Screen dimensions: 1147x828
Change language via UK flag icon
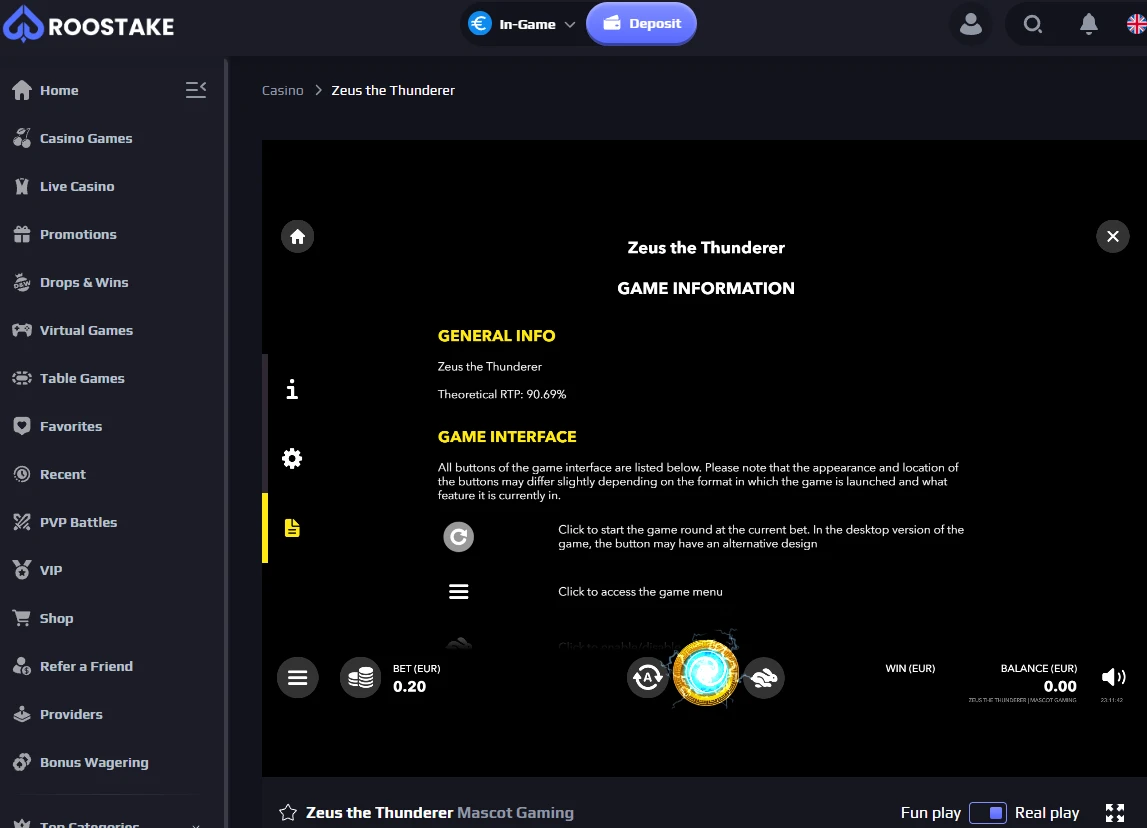point(1137,24)
